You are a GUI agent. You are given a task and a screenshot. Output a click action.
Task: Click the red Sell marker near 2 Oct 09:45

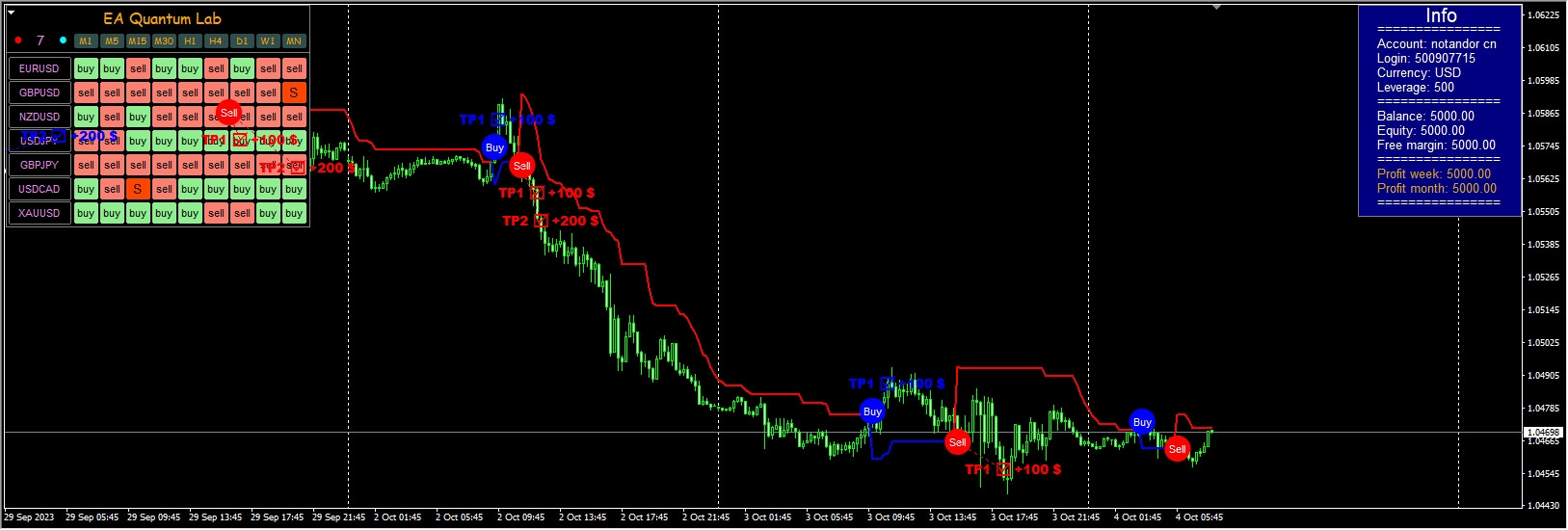coord(521,166)
